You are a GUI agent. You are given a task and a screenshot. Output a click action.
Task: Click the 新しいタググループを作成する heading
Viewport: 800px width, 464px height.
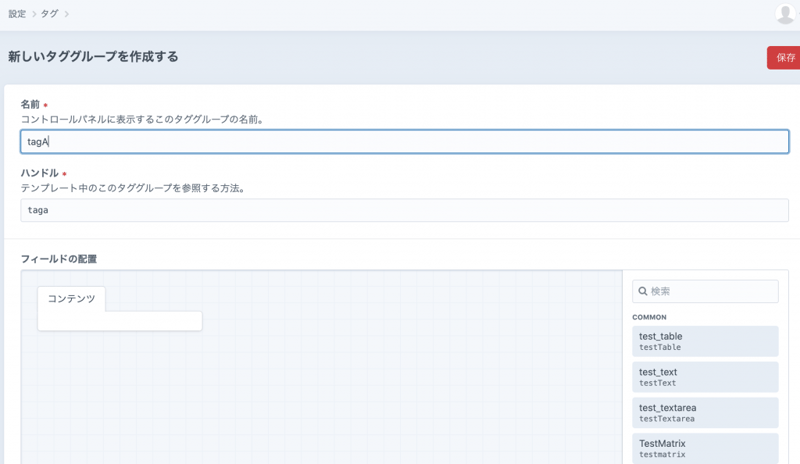(93, 56)
